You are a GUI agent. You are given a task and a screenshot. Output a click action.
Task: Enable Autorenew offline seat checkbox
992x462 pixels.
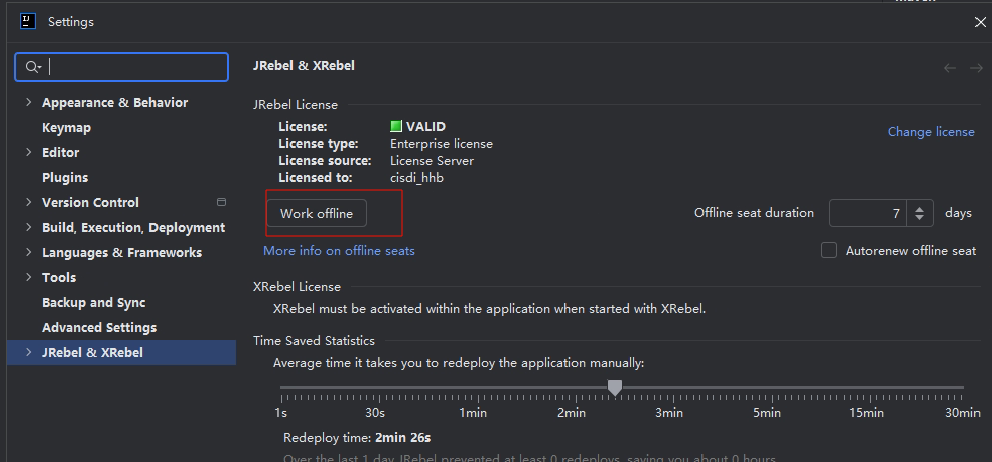point(829,251)
